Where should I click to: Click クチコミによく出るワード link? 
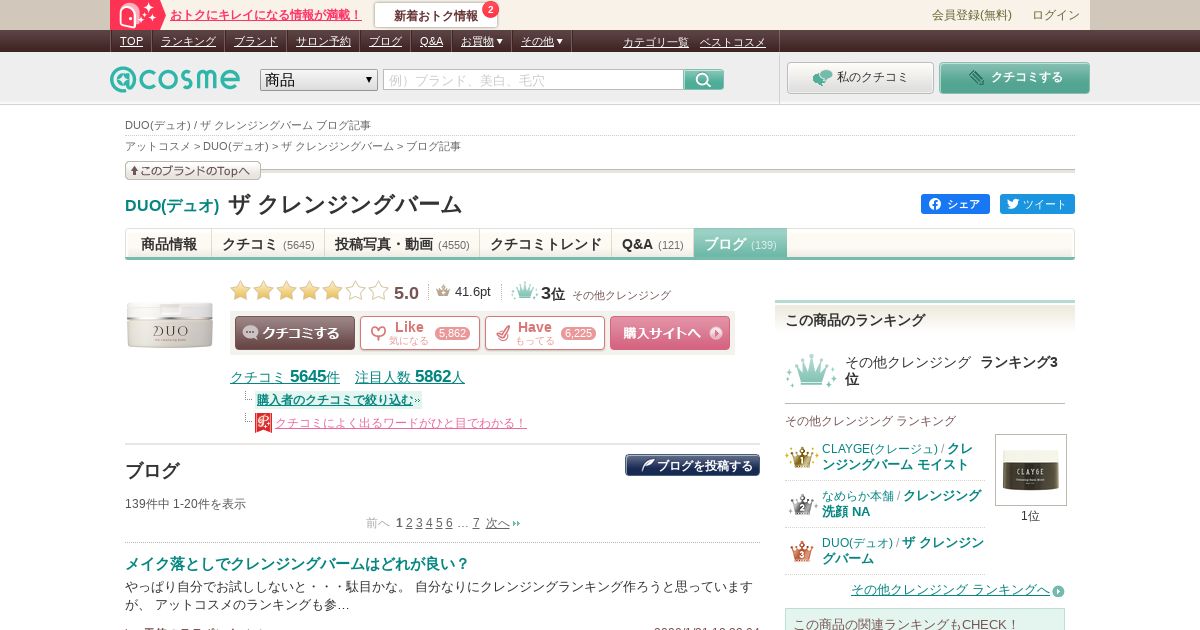coord(401,423)
